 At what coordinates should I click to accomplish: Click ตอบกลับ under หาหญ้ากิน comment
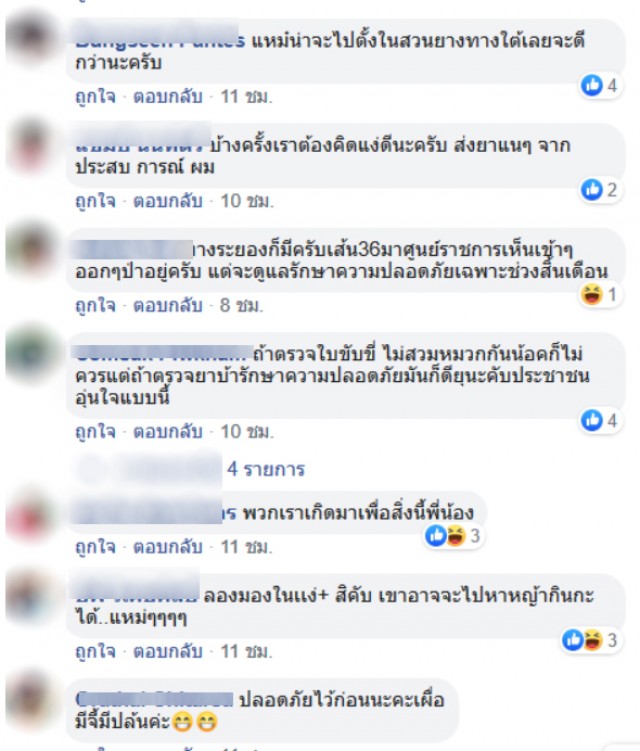click(168, 651)
